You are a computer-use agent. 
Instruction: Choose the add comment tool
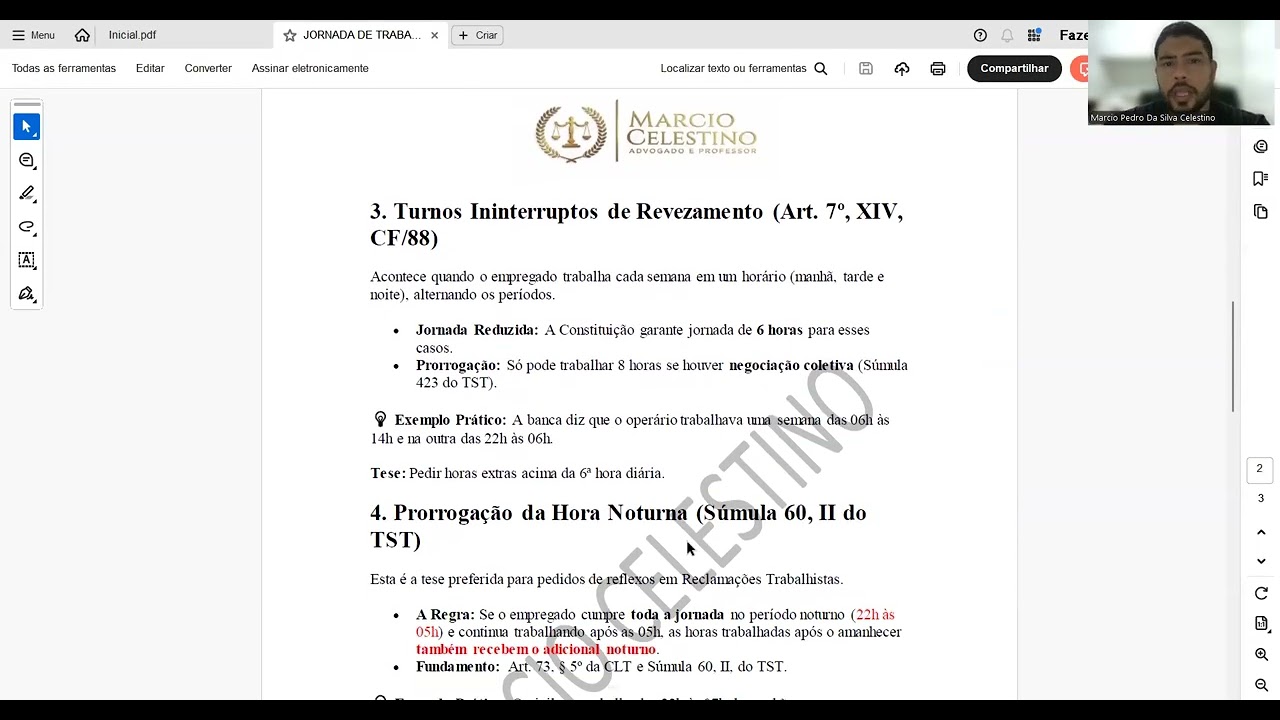(x=27, y=160)
